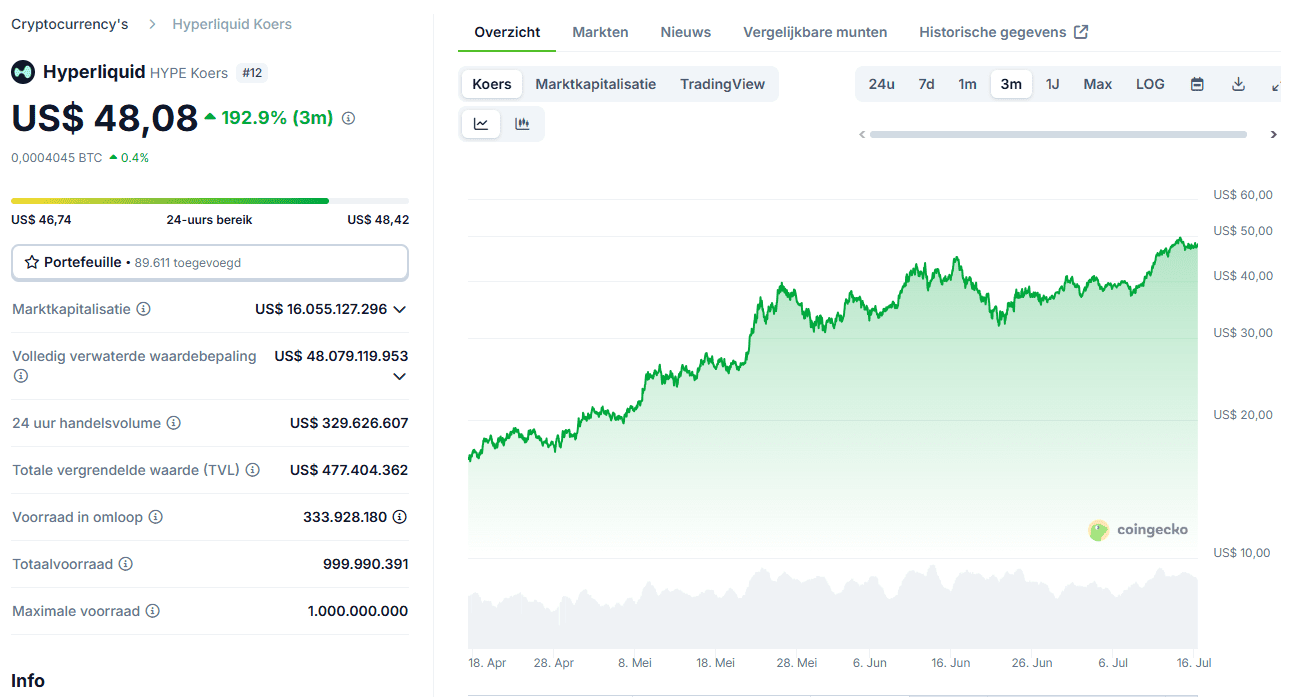Open info icon next to 192.9% (3m)
Screen dimensions: 1290x697
point(348,118)
